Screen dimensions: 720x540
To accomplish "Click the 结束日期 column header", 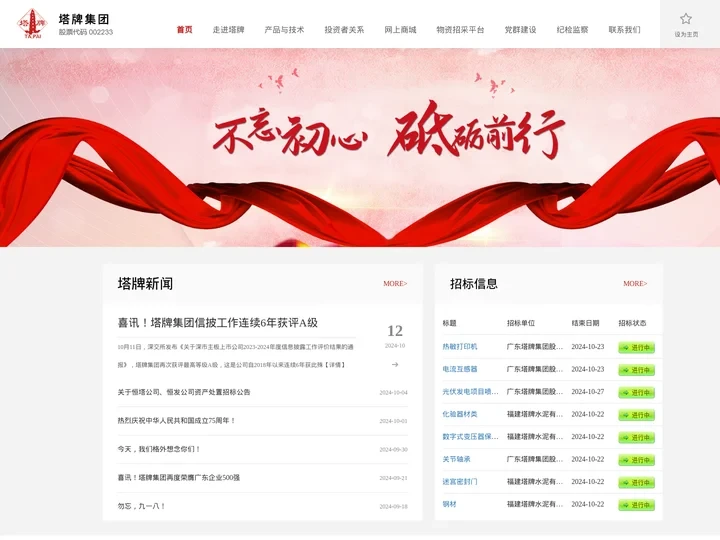I will pos(585,323).
